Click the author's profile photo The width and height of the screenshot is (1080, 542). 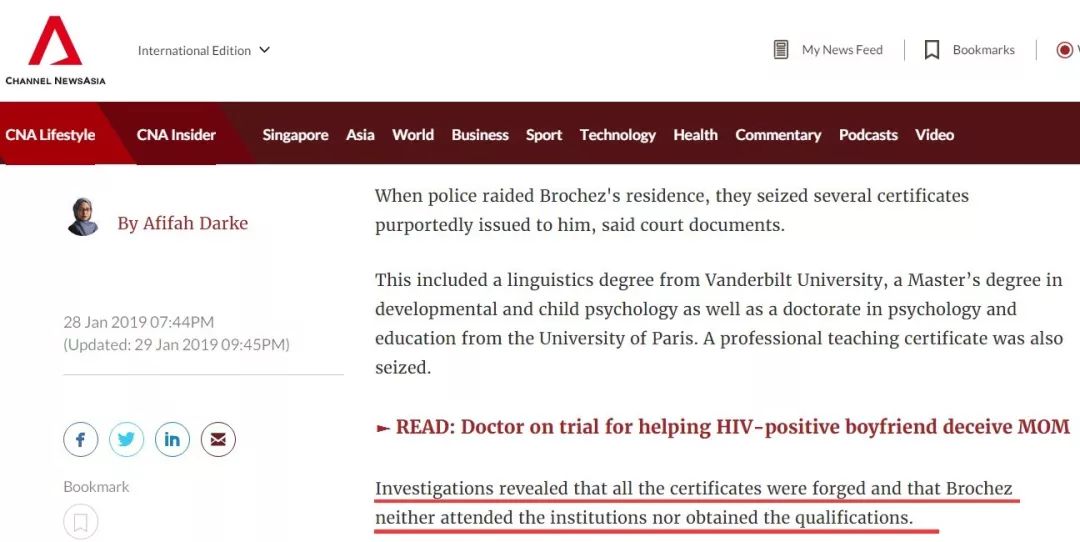click(83, 217)
